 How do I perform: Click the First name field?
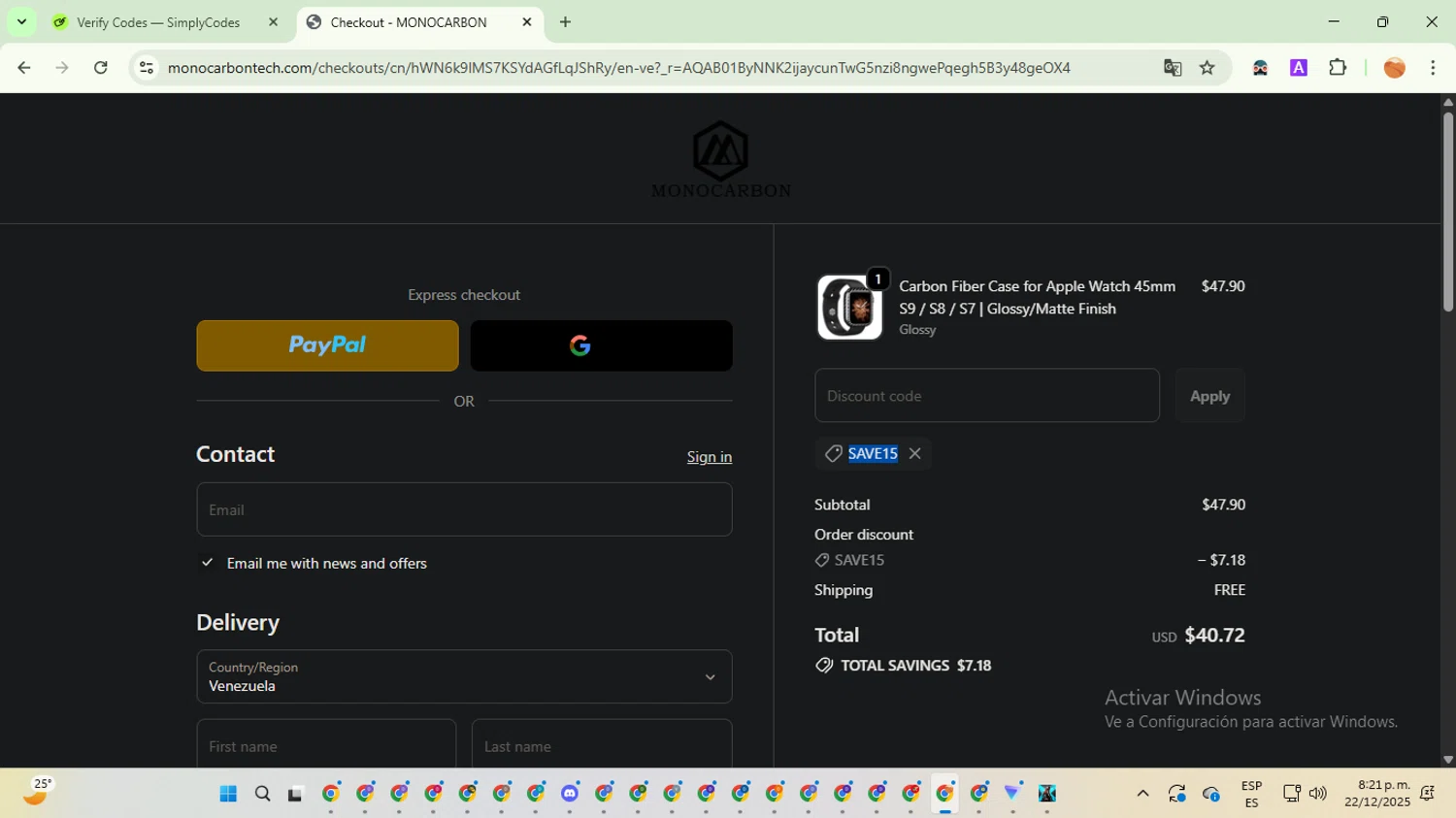pos(326,745)
